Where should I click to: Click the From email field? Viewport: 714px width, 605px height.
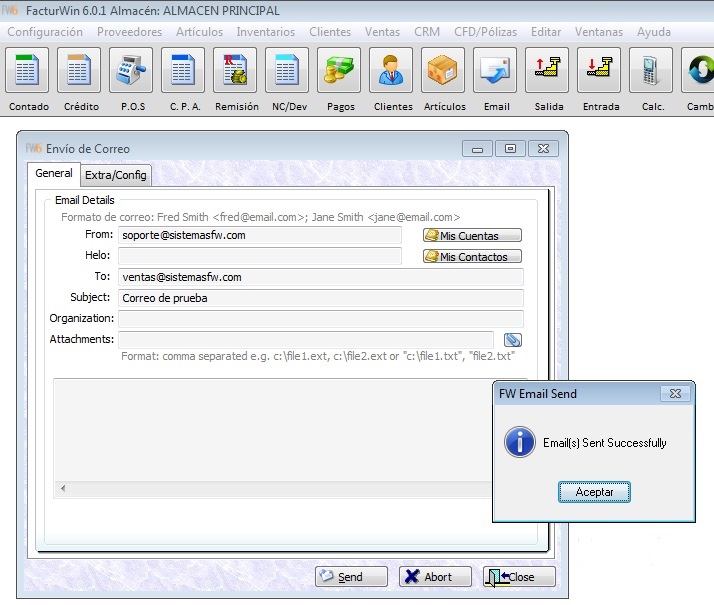[260, 235]
